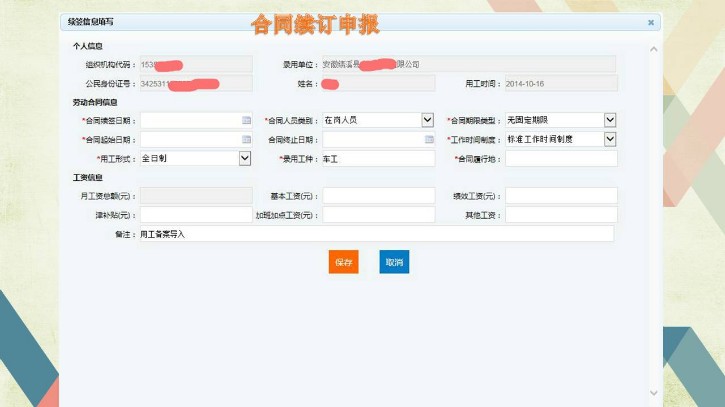Focus the 合同终止日期 input field
Viewport: 725px width, 407px height.
pos(379,139)
